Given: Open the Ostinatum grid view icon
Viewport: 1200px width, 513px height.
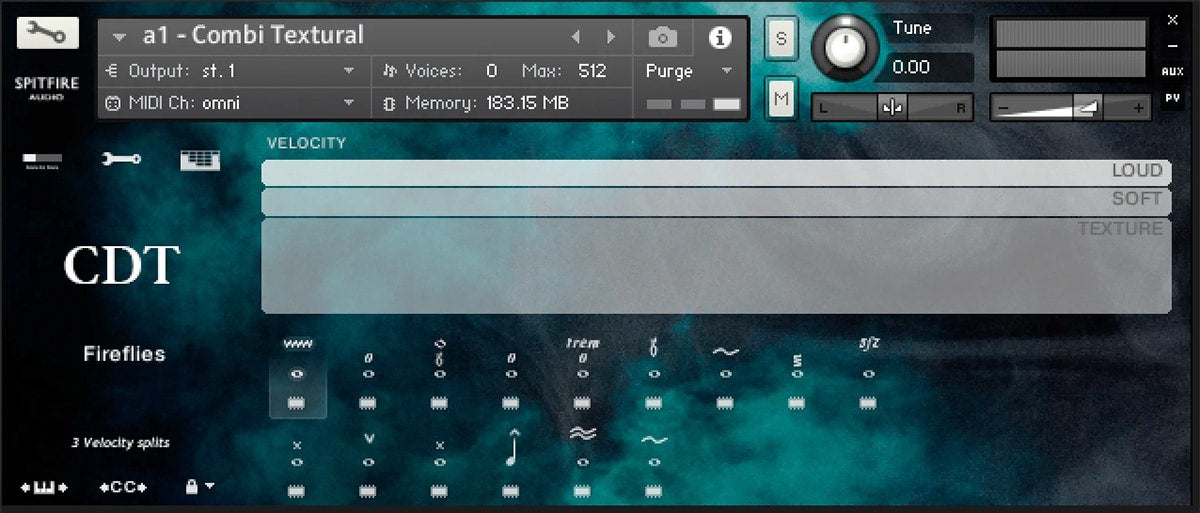Looking at the screenshot, I should tap(200, 160).
